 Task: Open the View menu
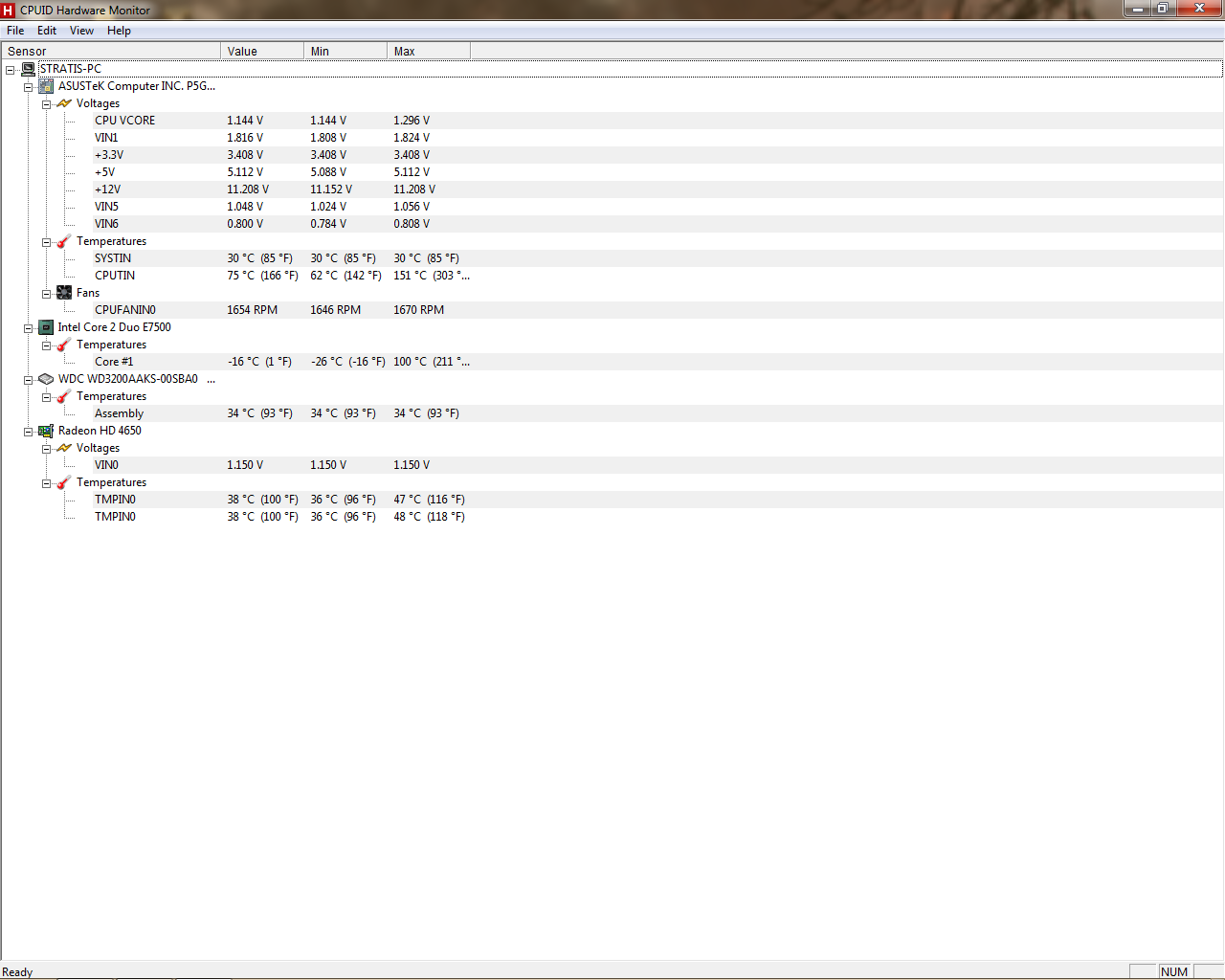pyautogui.click(x=82, y=31)
